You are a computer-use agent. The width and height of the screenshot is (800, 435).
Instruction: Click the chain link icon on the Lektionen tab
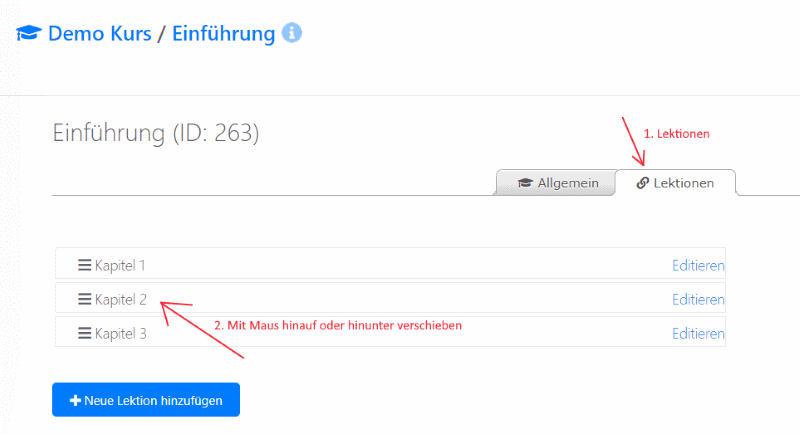[643, 183]
